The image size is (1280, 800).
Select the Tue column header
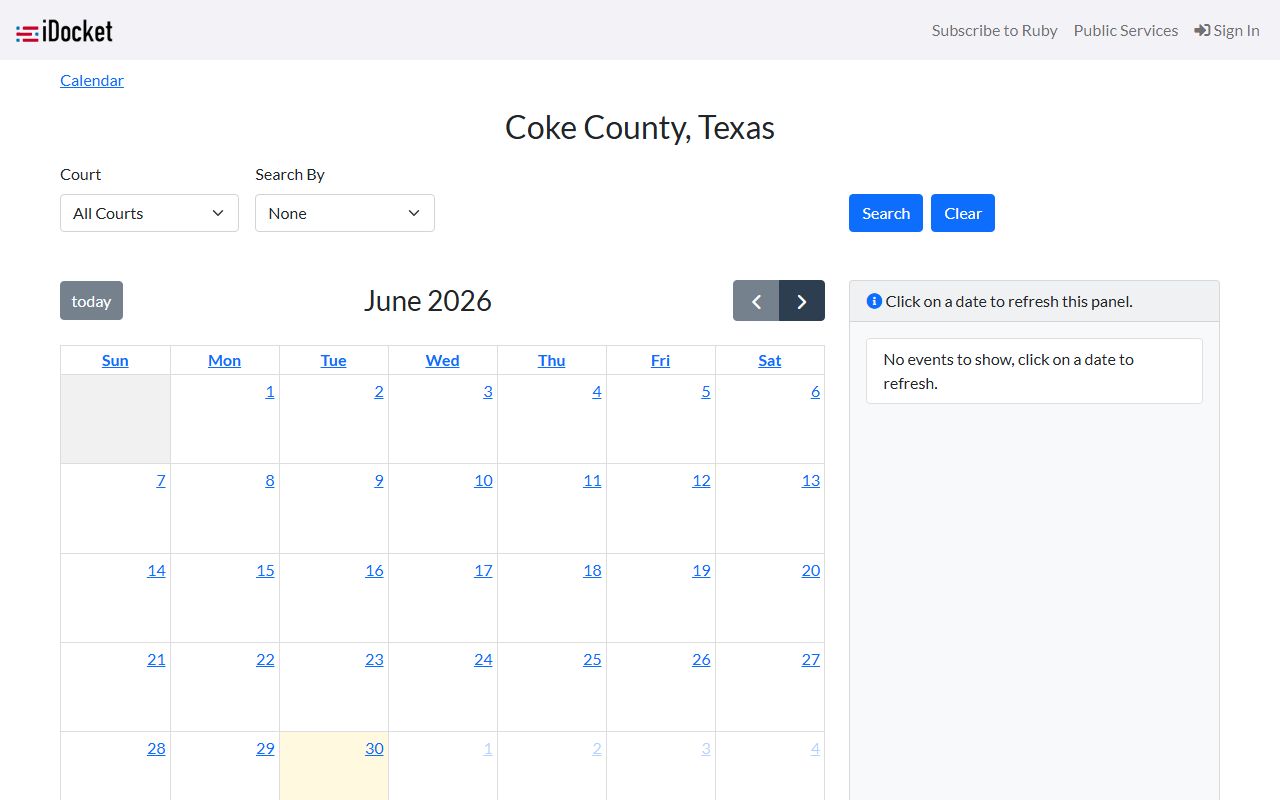click(x=333, y=360)
